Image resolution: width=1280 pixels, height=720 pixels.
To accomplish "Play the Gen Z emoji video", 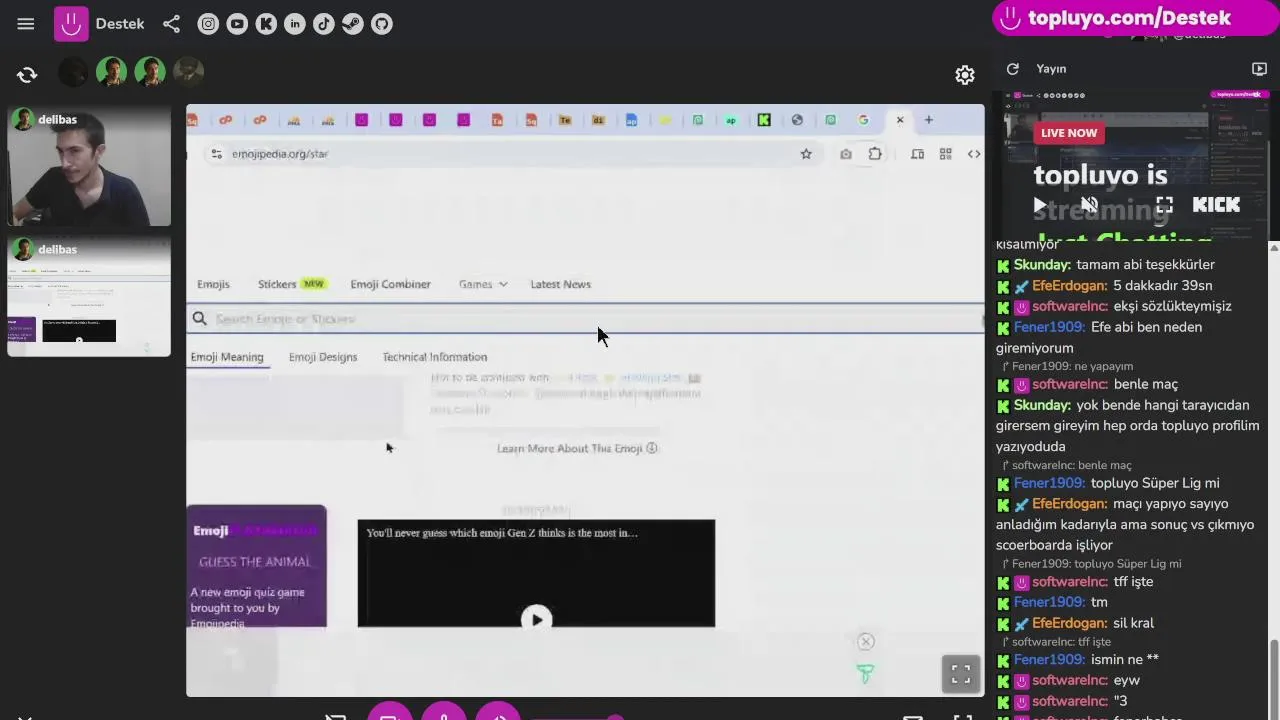I will [536, 619].
